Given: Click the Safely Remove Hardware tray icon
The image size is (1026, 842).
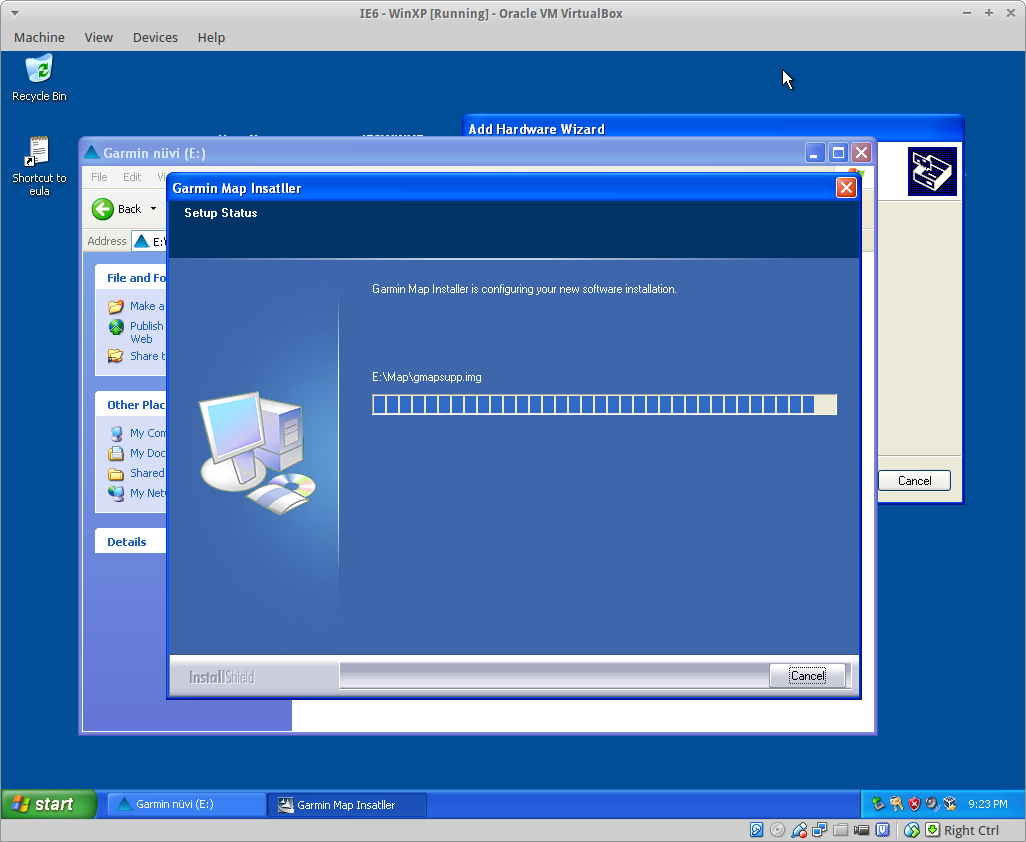Looking at the screenshot, I should click(878, 803).
